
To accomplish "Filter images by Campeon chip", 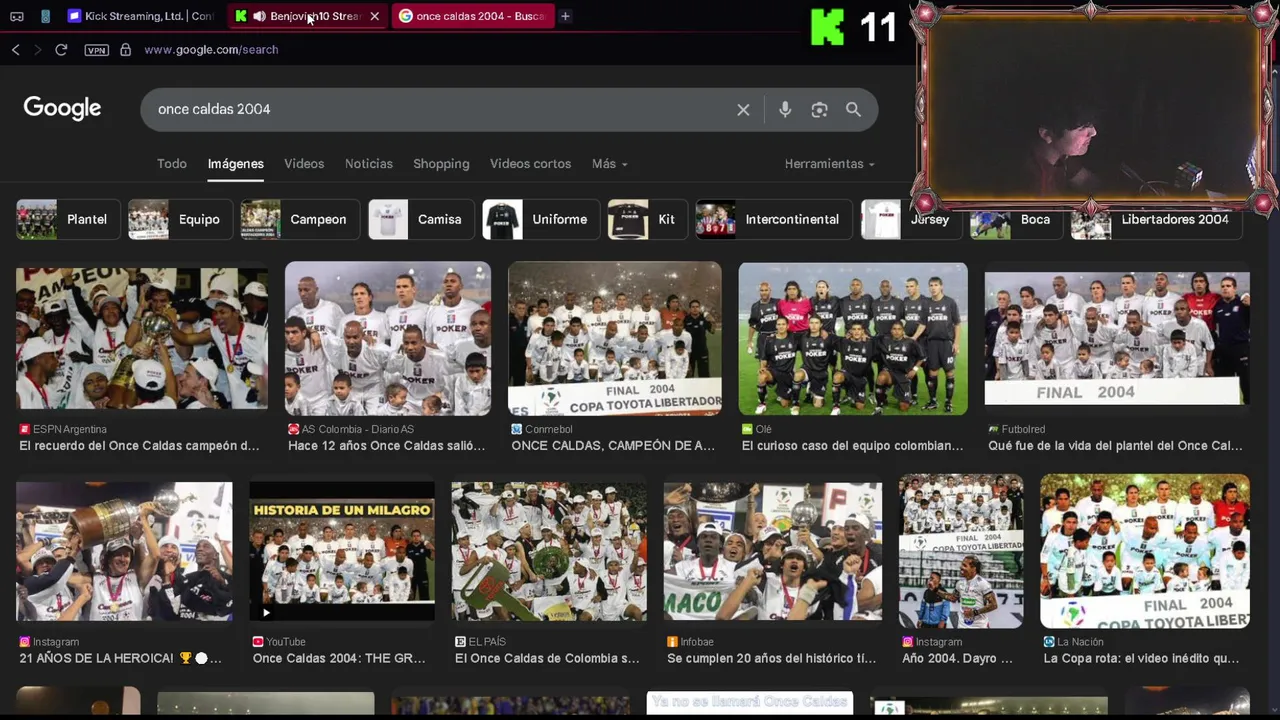I will [300, 220].
